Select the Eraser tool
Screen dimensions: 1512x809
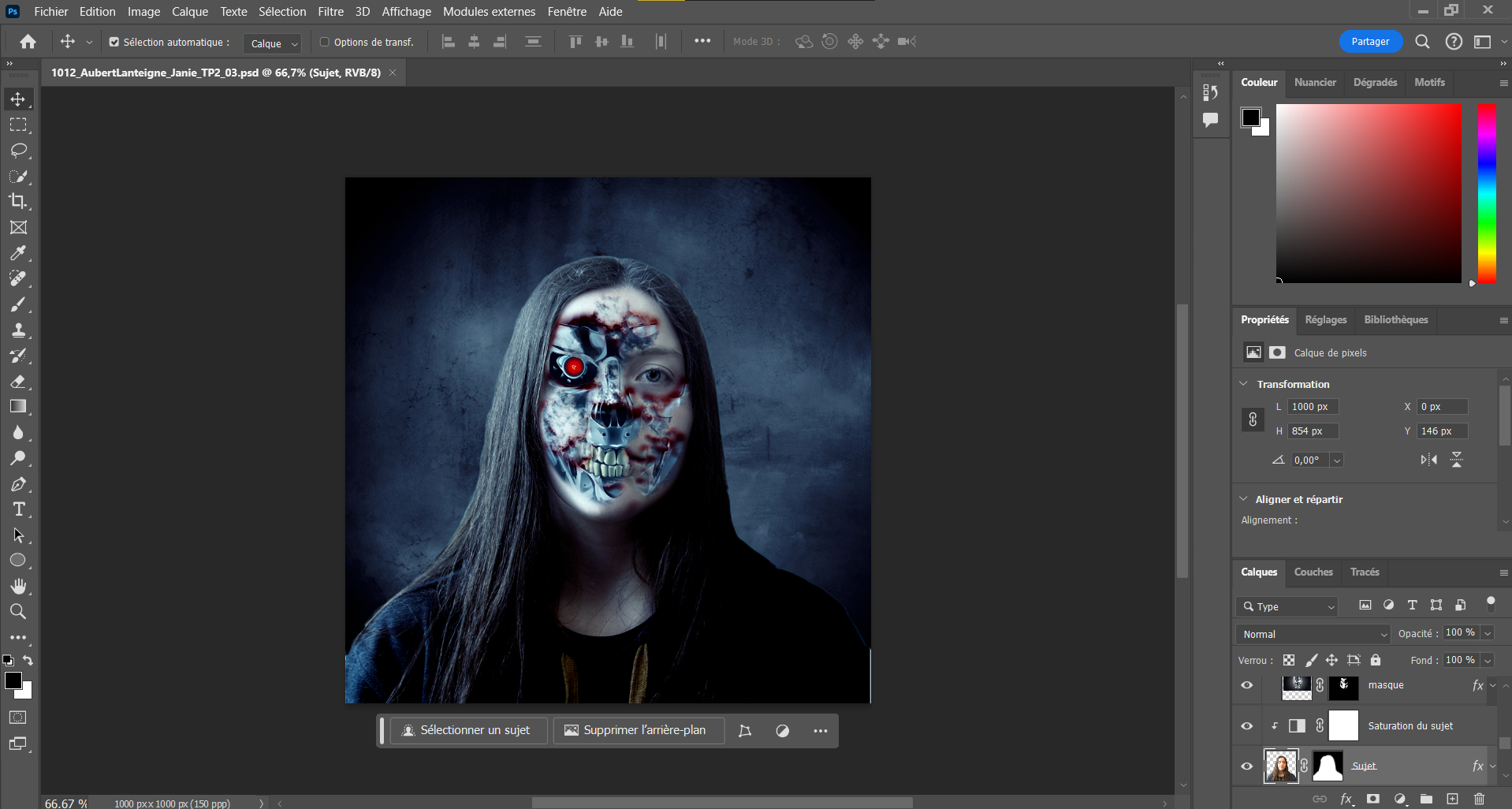click(x=18, y=382)
